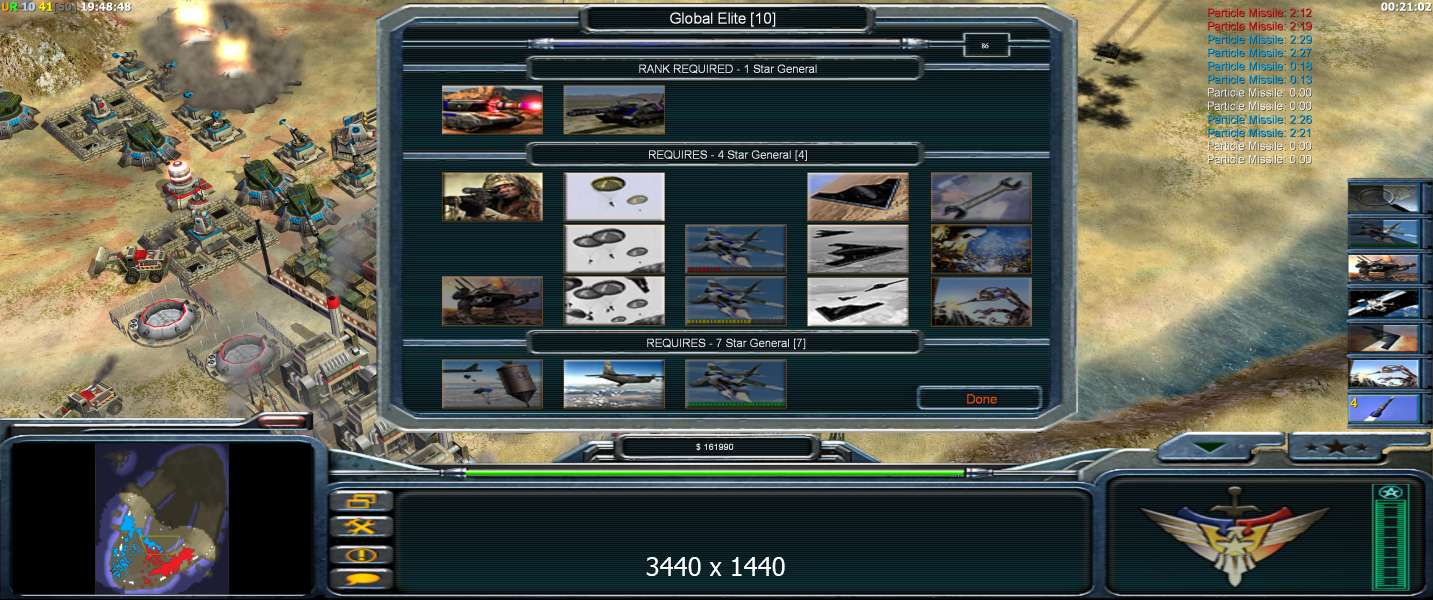
Task: Select the two stealth bombers icon
Action: tap(858, 249)
